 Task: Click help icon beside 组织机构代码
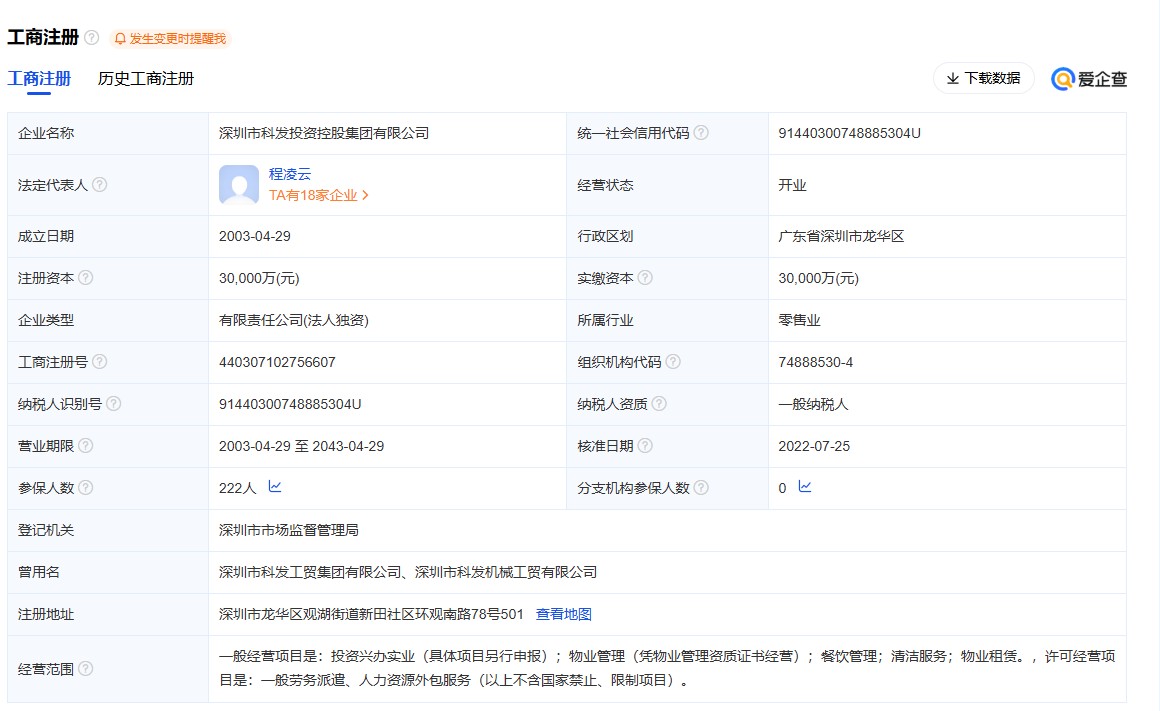tap(673, 362)
